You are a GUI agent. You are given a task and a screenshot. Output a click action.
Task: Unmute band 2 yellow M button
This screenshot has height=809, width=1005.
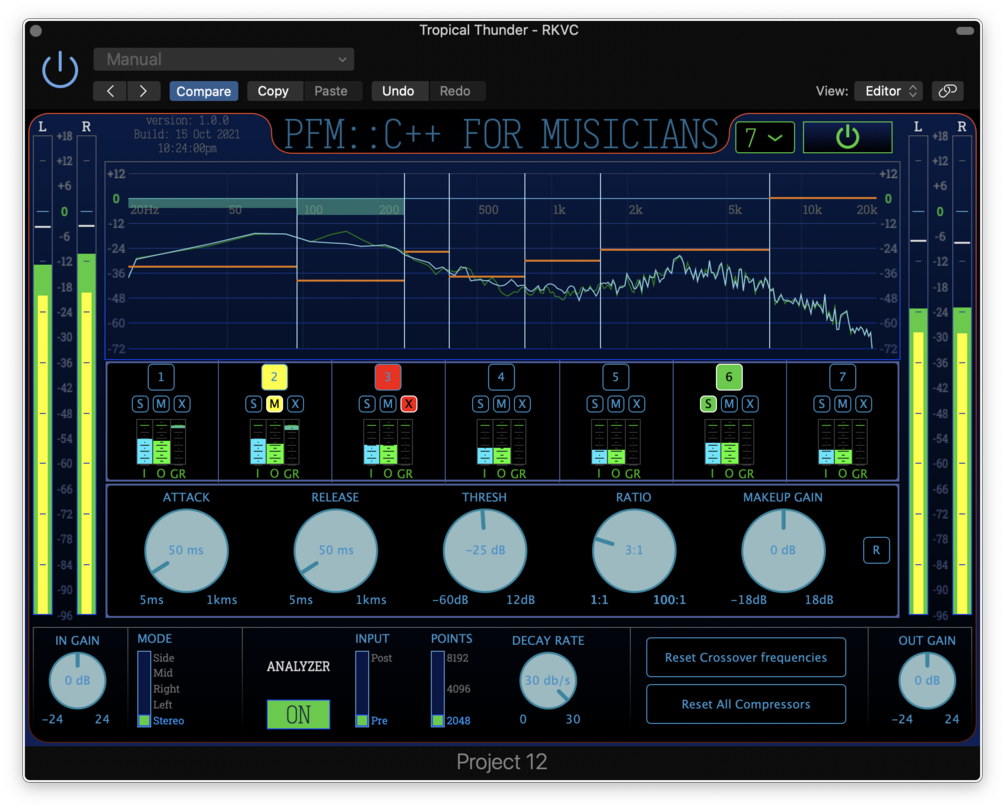point(274,404)
